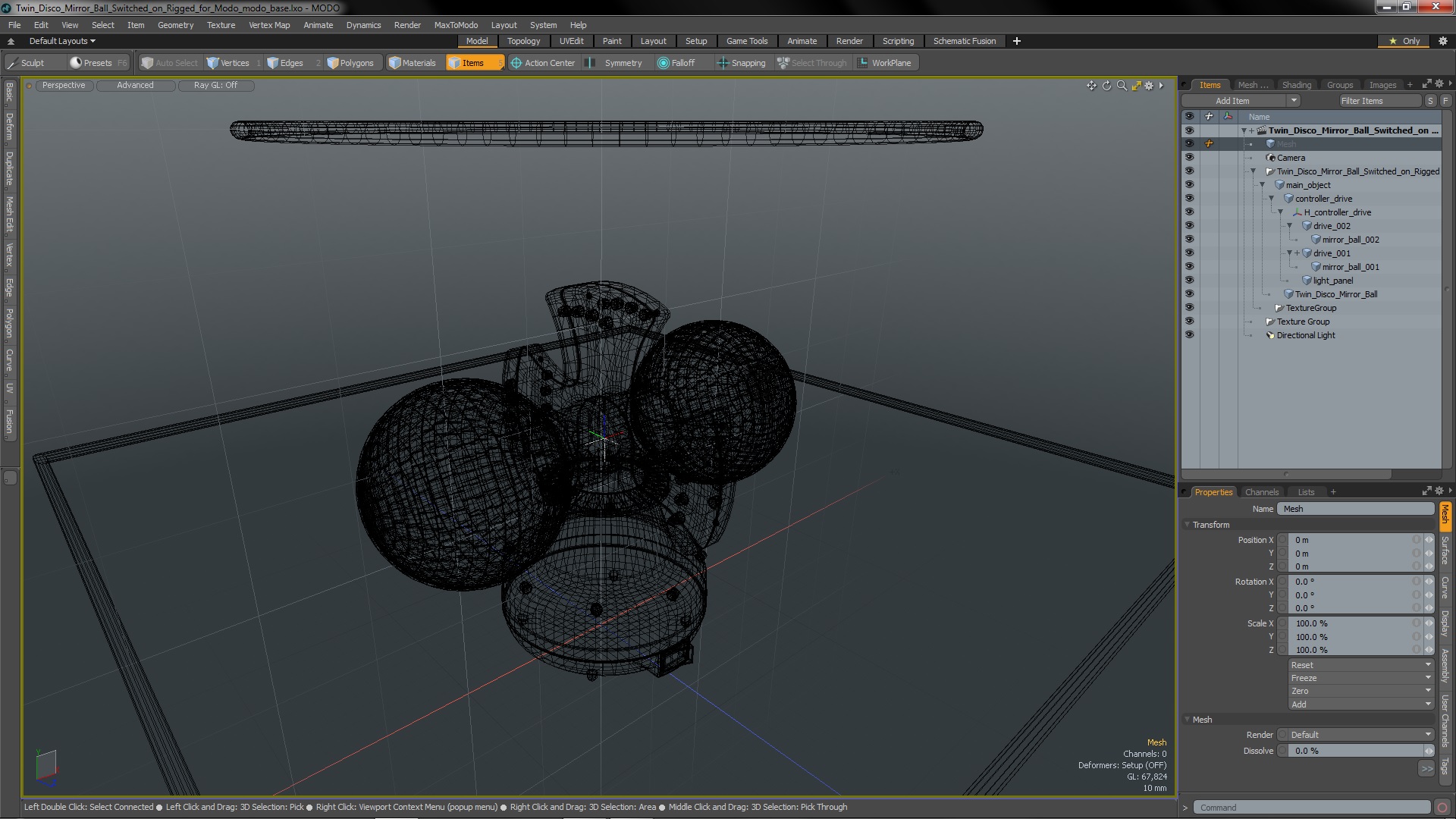The width and height of the screenshot is (1456, 819).
Task: Open the Freeze dropdown
Action: click(x=1360, y=678)
